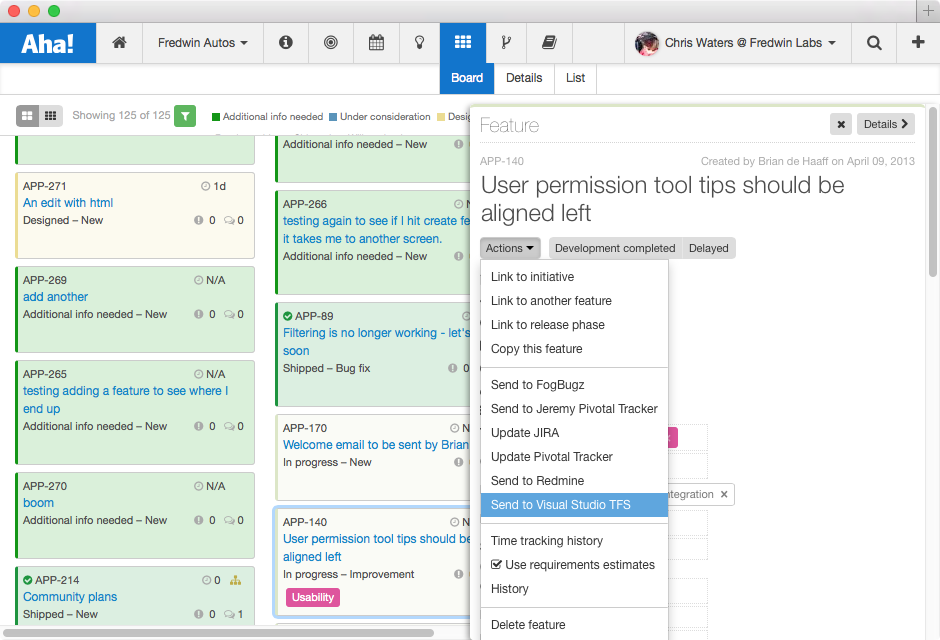
Task: Open a new browser tab with plus
Action: pyautogui.click(x=928, y=11)
